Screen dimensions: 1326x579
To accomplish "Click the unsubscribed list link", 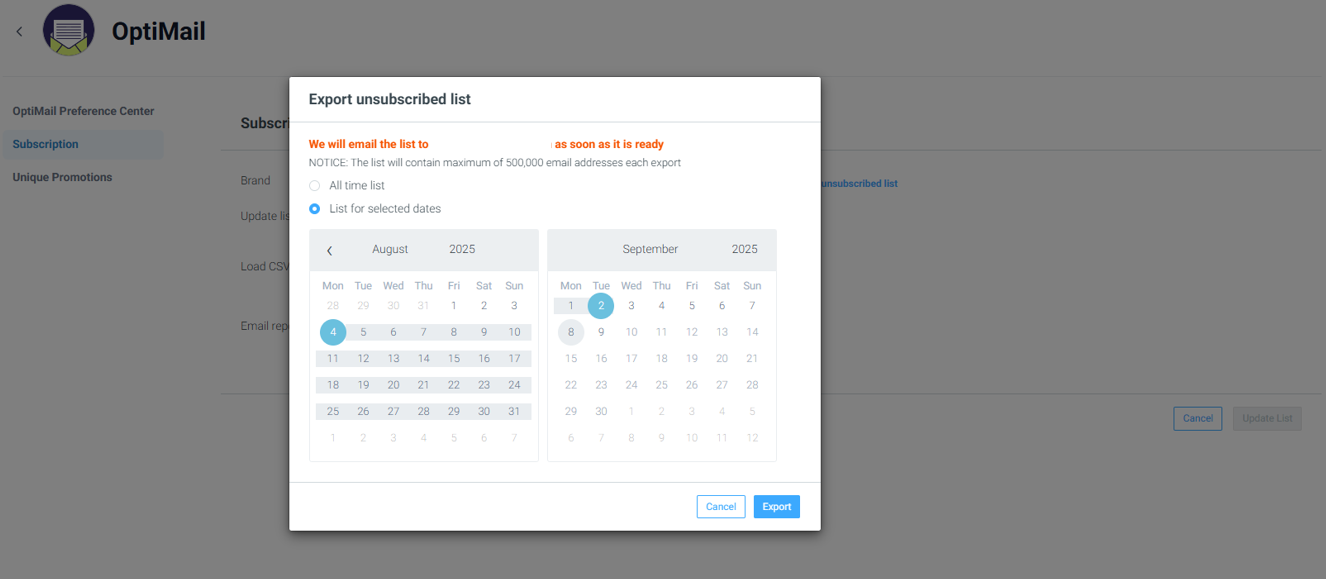I will click(x=859, y=184).
